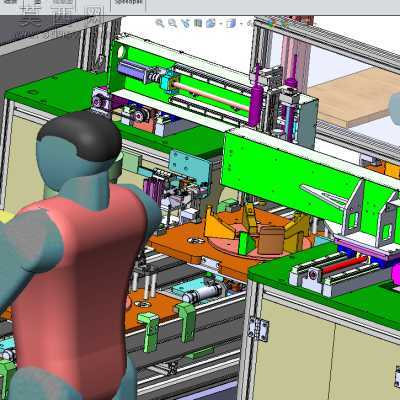
Task: Click the Display Style icon
Action: point(231,23)
